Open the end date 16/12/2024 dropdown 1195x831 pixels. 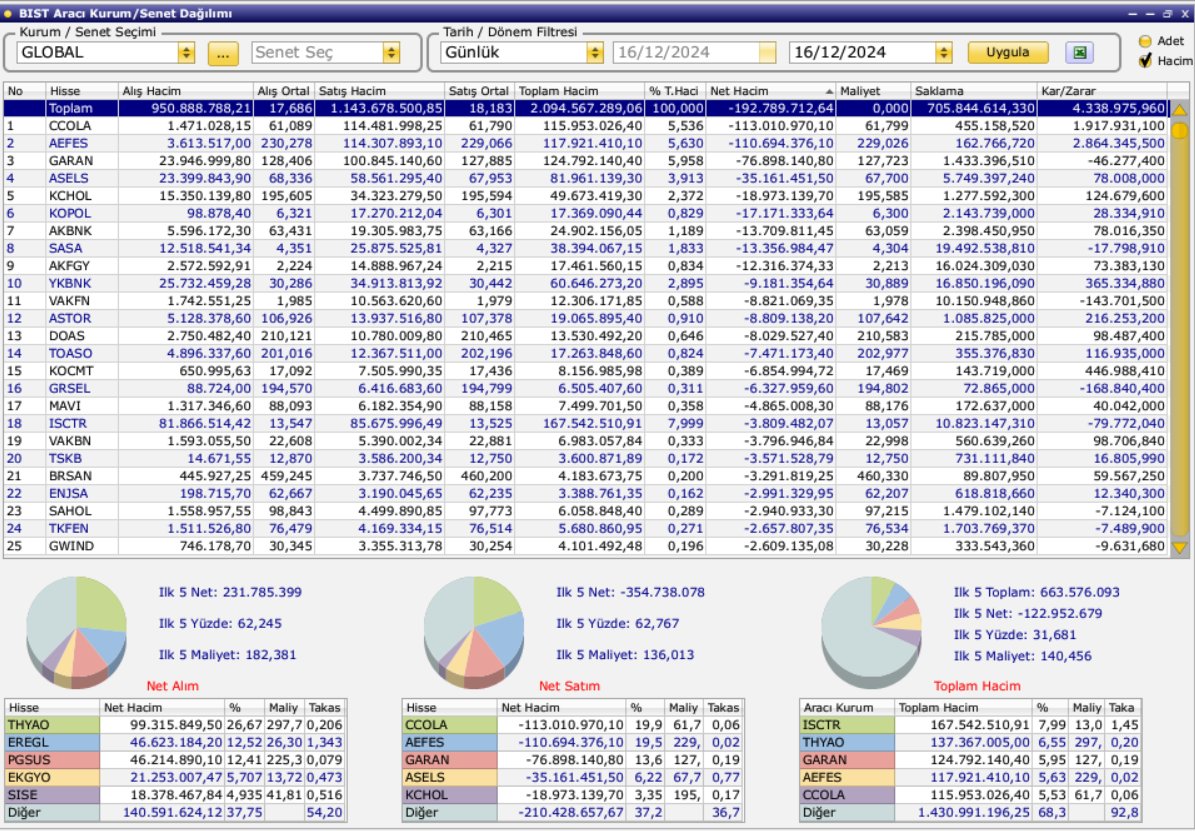(944, 53)
